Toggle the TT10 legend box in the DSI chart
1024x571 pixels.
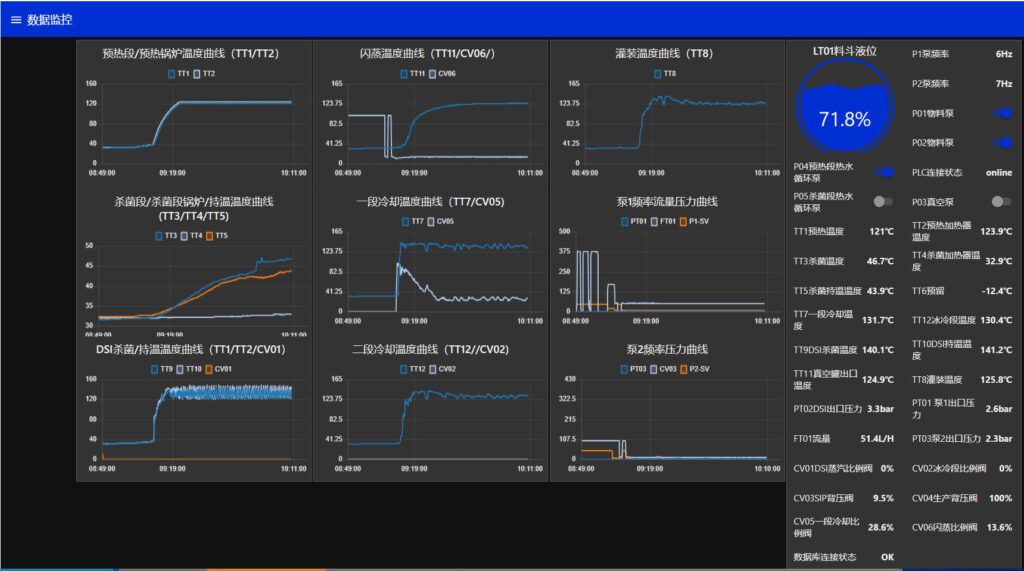point(180,369)
